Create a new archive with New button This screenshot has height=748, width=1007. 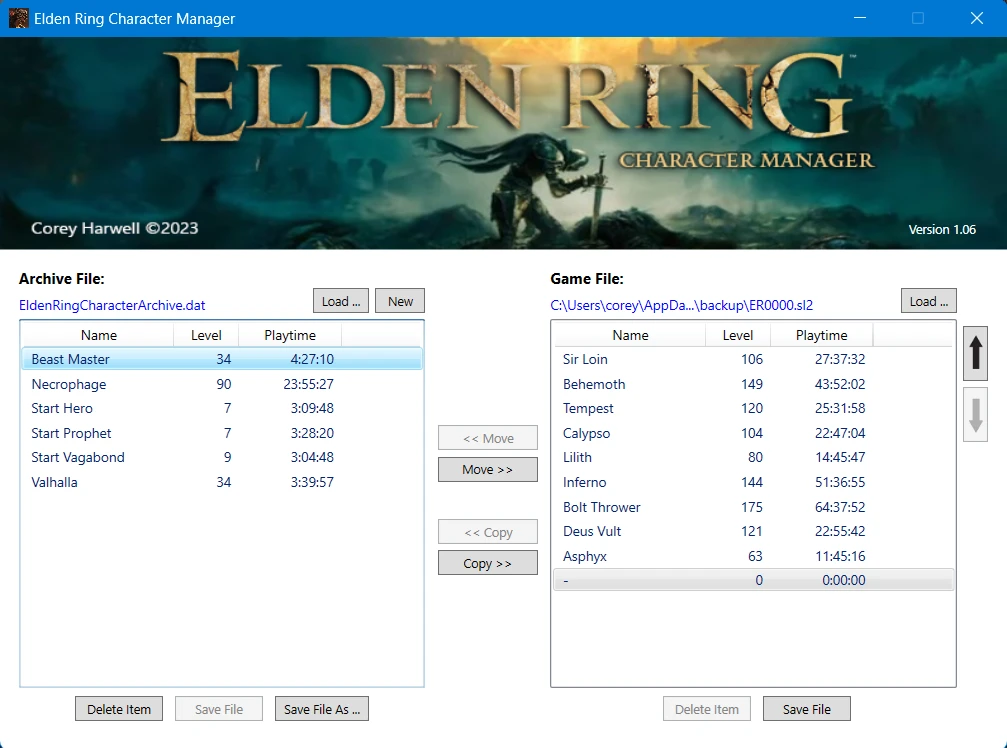[399, 301]
